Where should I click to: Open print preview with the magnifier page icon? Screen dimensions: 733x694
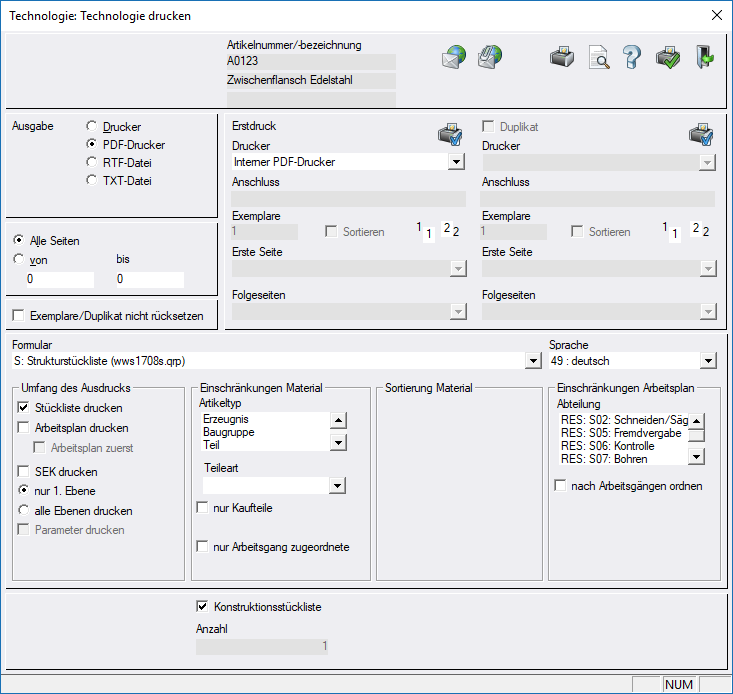(598, 58)
